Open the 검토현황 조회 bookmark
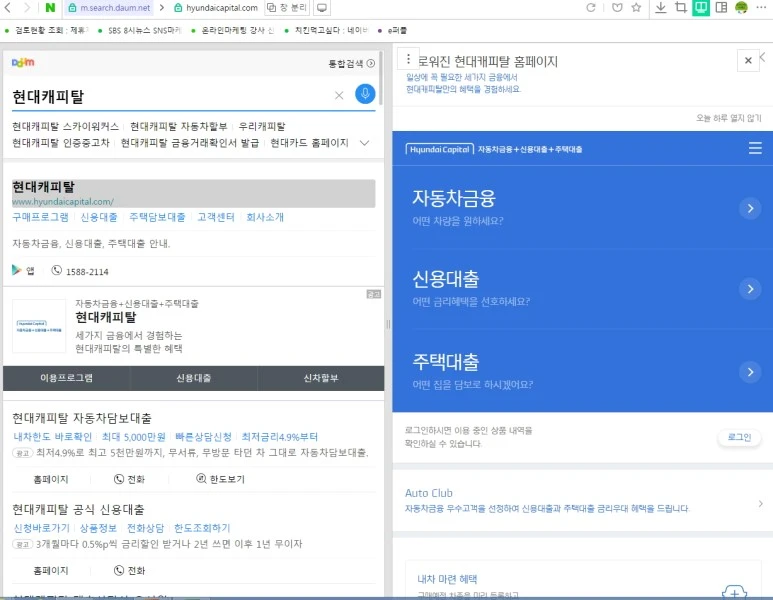 pos(46,31)
